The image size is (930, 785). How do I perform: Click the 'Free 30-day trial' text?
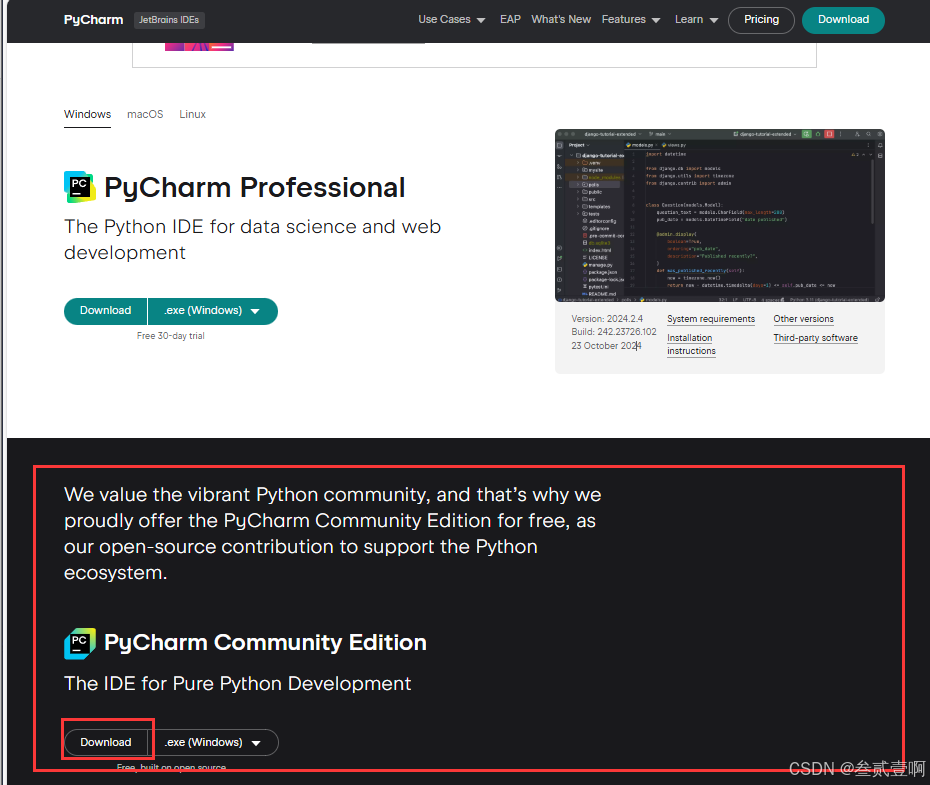coord(170,336)
